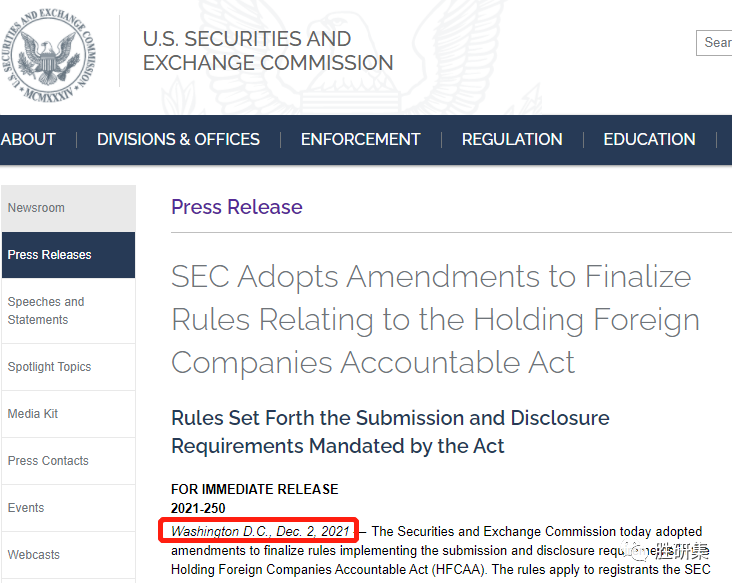Open the Enforcement menu

coord(360,140)
